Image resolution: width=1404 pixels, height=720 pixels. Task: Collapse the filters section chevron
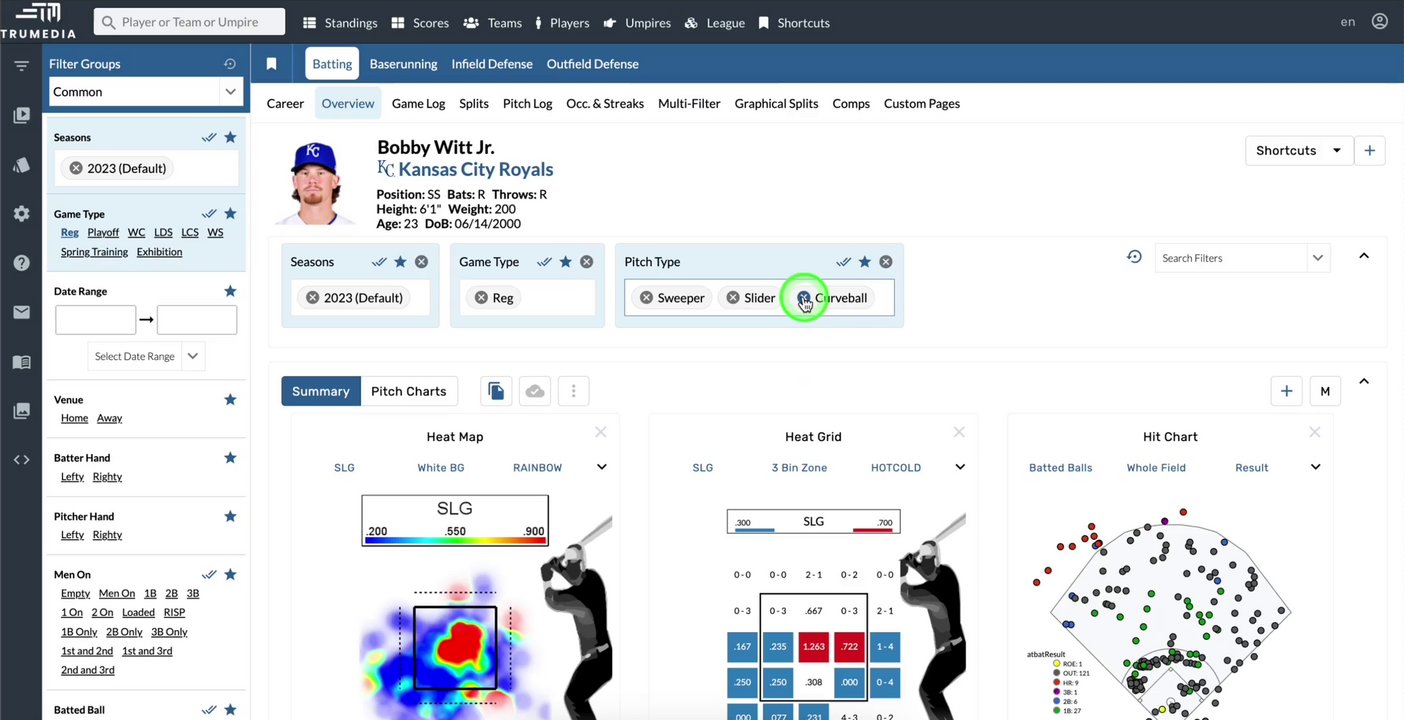point(1364,256)
